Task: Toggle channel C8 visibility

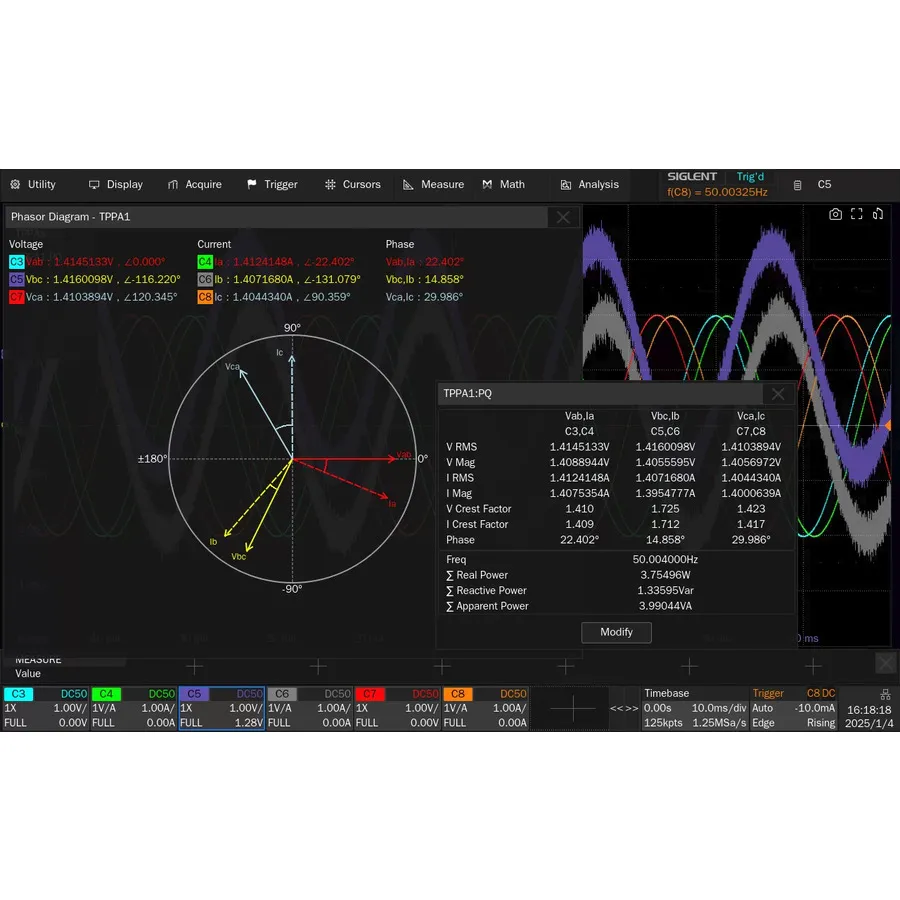Action: tap(457, 693)
